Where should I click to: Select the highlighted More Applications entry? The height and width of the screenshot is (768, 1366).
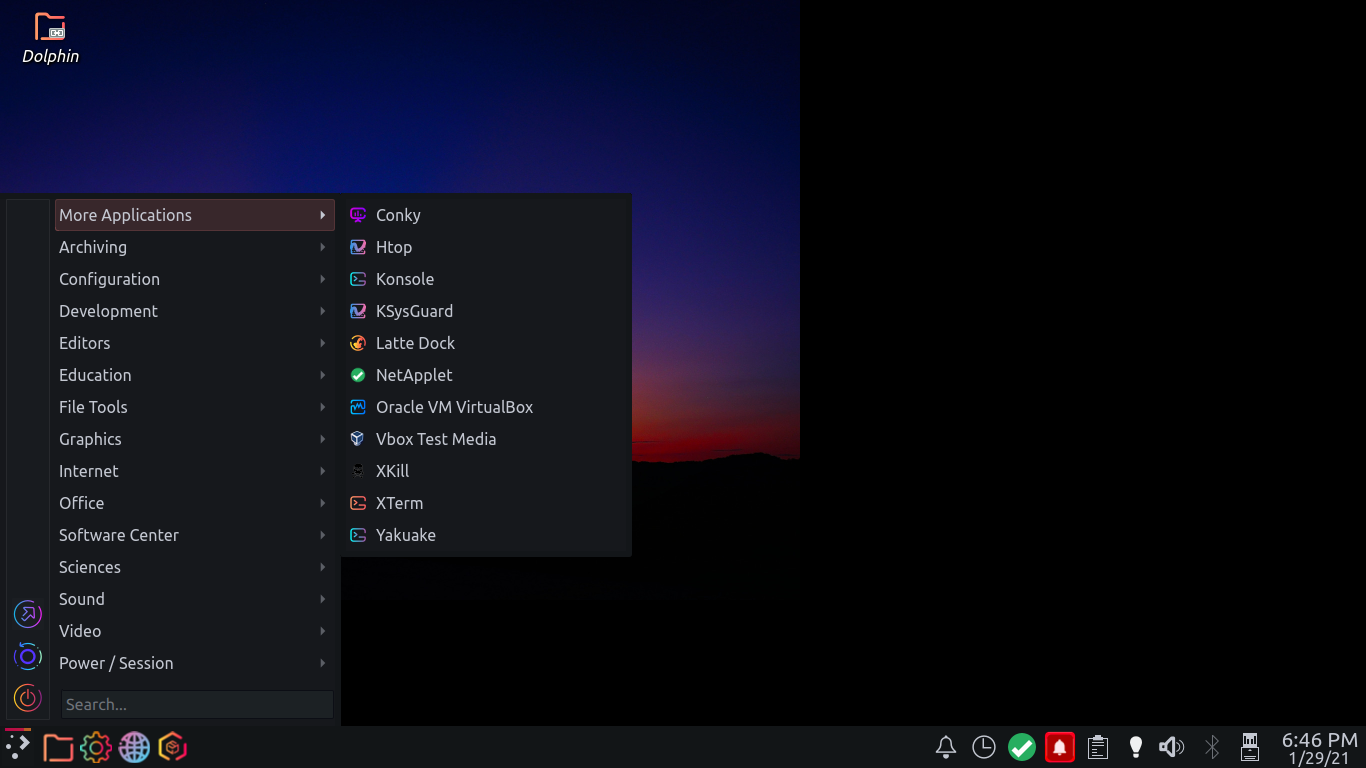click(194, 215)
